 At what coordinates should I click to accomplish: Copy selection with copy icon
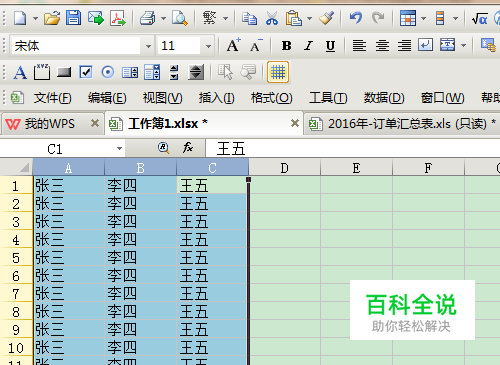click(249, 18)
